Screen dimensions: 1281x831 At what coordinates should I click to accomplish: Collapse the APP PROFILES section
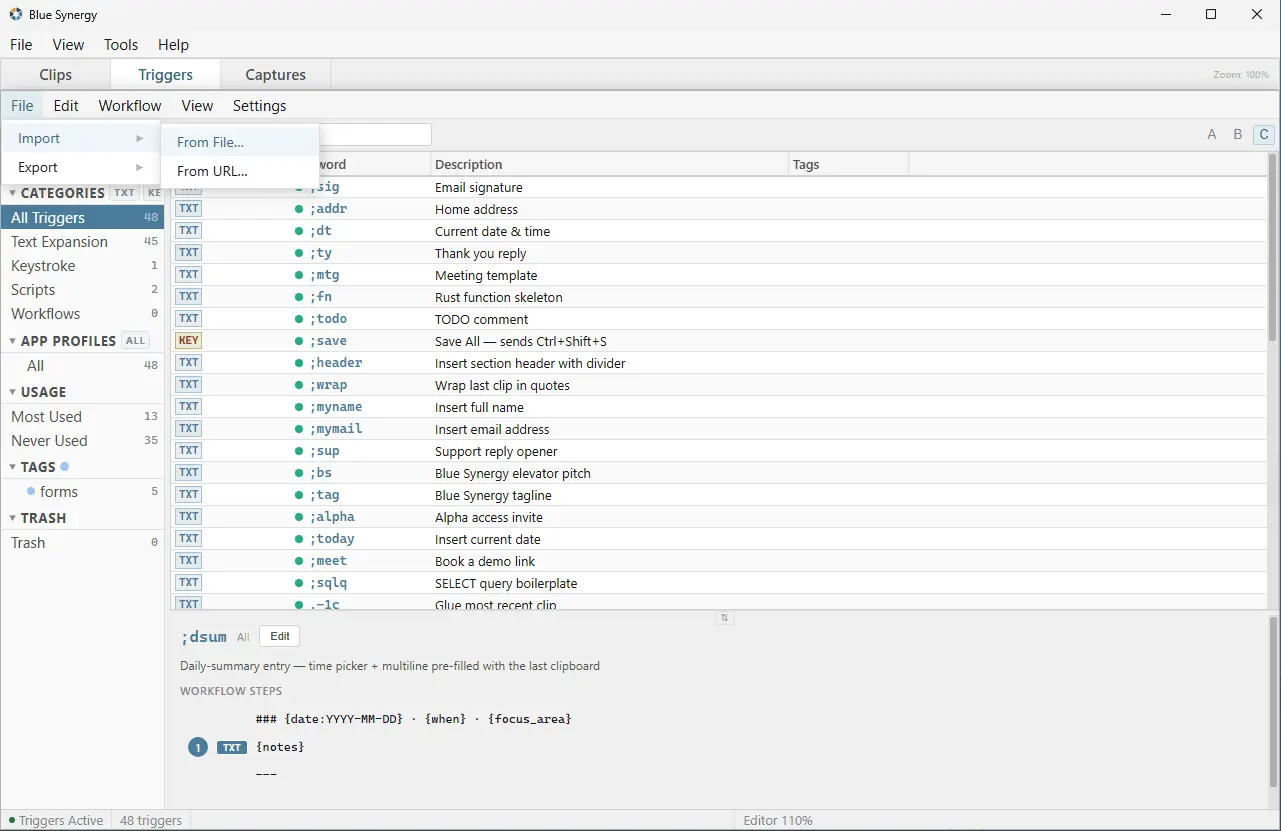pyautogui.click(x=13, y=341)
